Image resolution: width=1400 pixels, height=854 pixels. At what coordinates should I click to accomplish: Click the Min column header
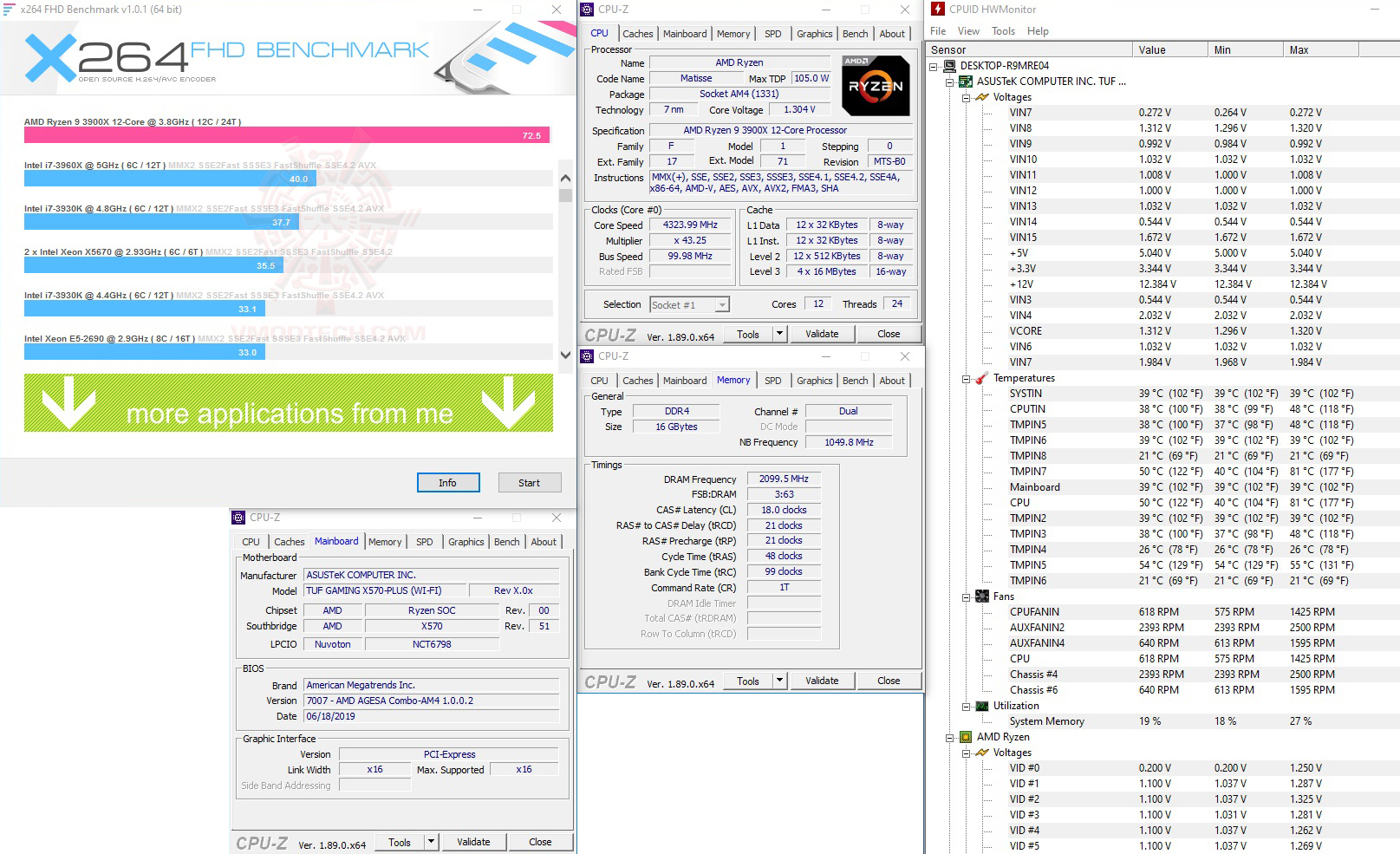[1245, 50]
